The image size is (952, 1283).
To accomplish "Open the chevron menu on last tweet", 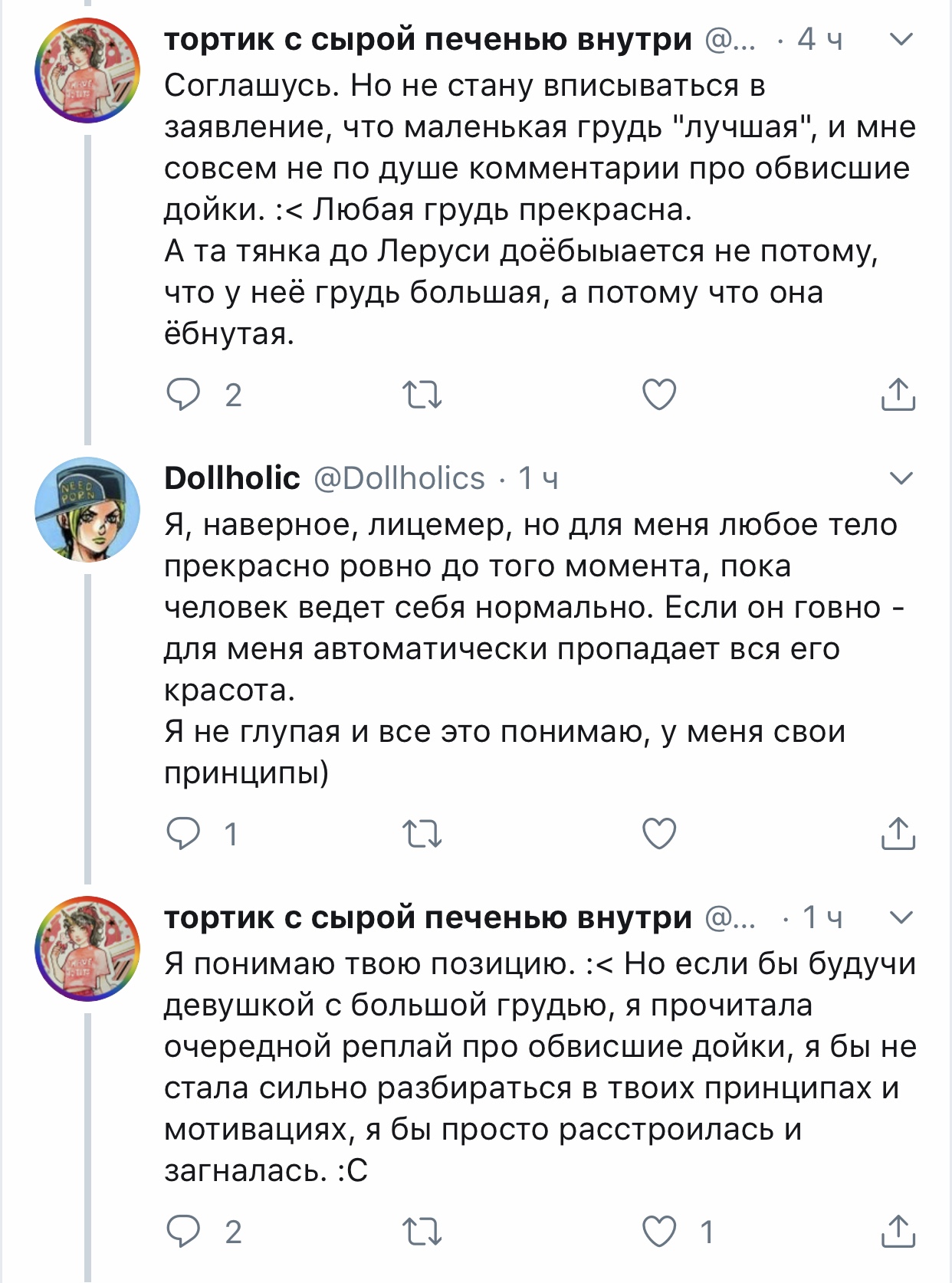I will [x=901, y=917].
